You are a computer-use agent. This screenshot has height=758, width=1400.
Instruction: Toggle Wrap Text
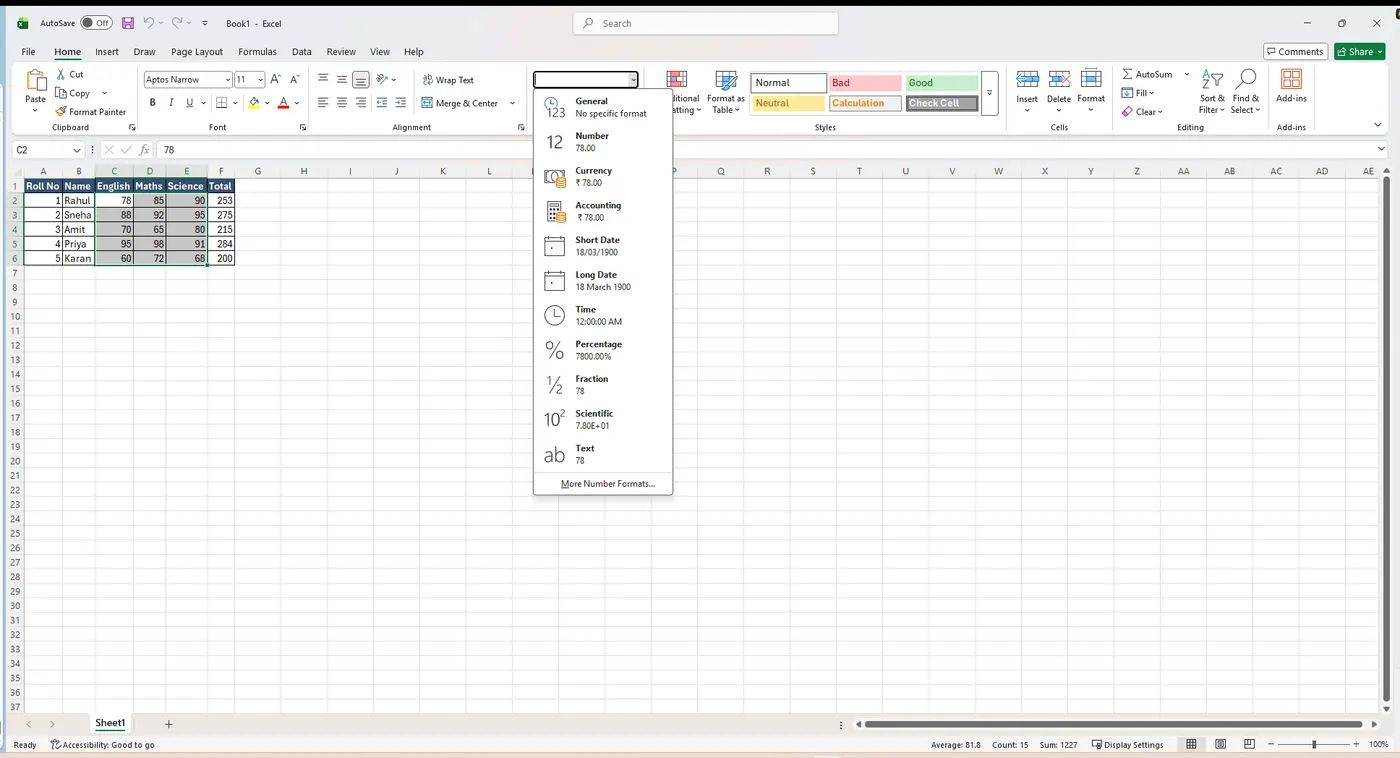tap(448, 80)
